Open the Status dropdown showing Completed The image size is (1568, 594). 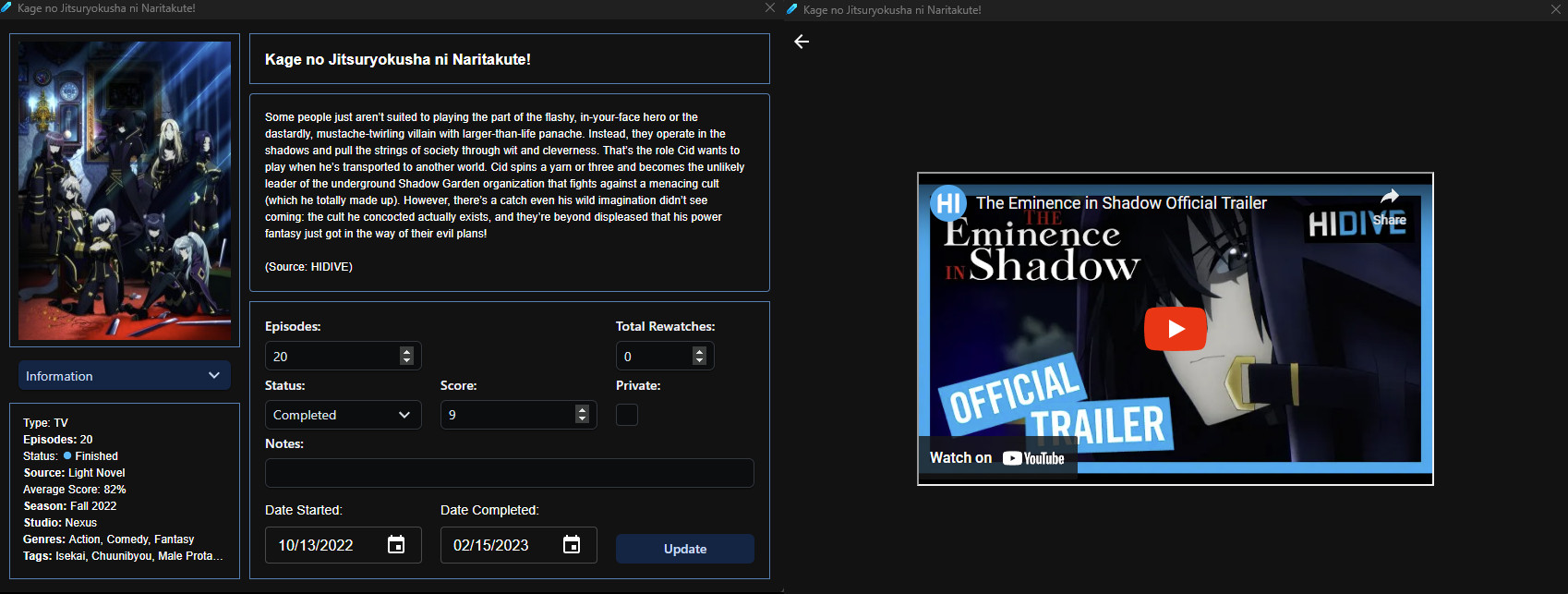click(344, 415)
